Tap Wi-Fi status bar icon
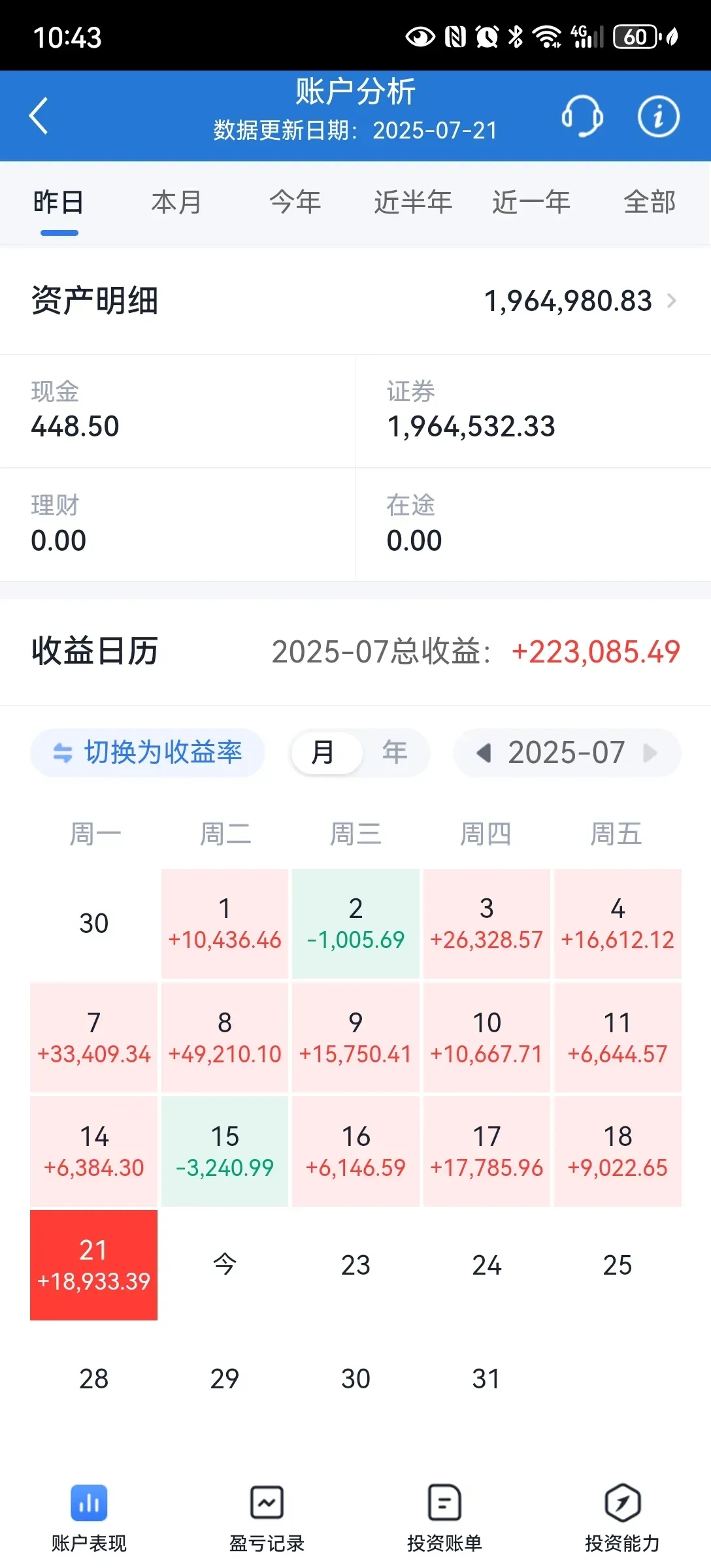This screenshot has height=1568, width=711. (x=547, y=37)
